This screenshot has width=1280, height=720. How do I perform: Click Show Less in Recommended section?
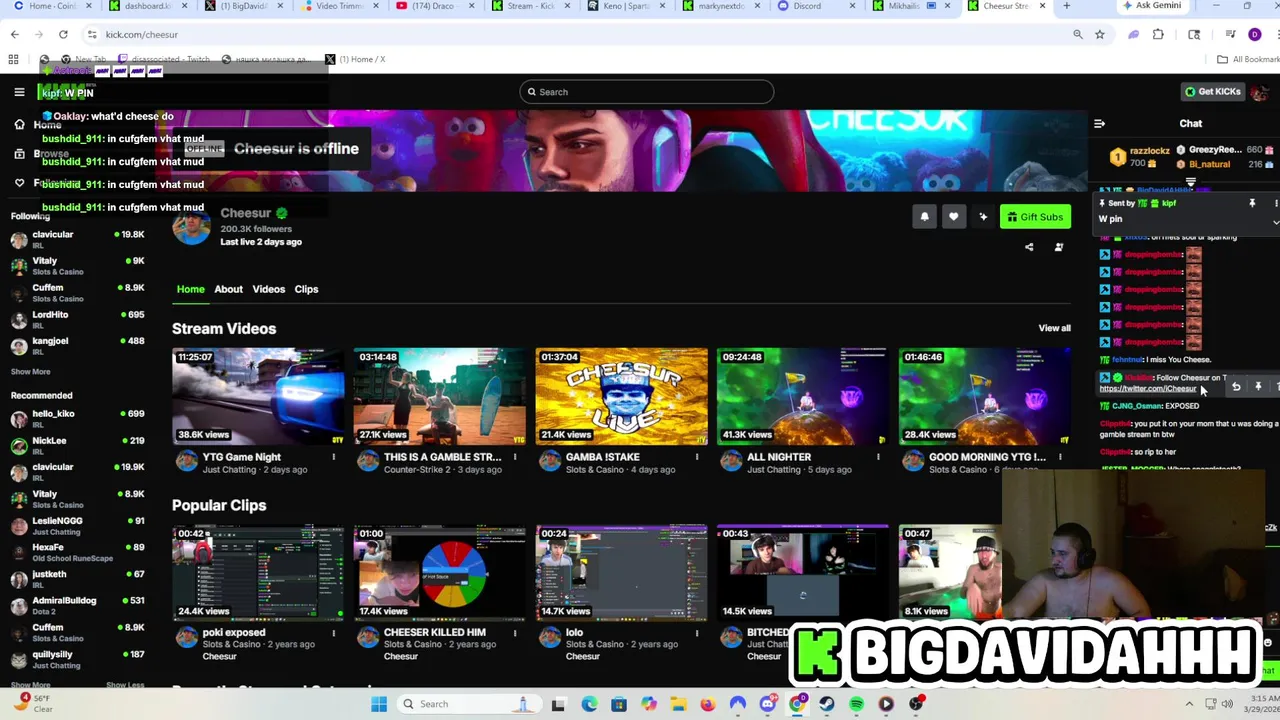coord(125,685)
